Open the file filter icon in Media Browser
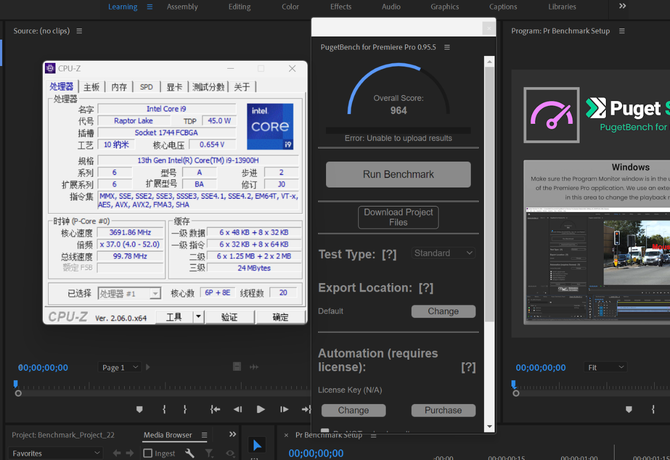This screenshot has width=670, height=460. coord(209,453)
